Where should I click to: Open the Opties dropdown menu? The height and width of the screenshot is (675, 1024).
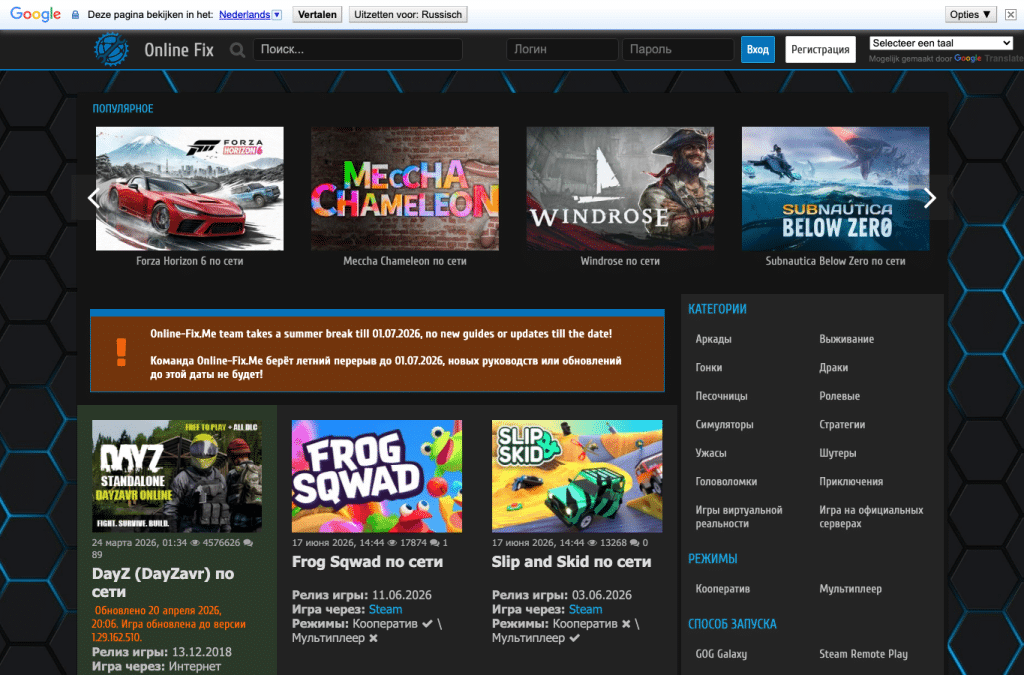[970, 14]
